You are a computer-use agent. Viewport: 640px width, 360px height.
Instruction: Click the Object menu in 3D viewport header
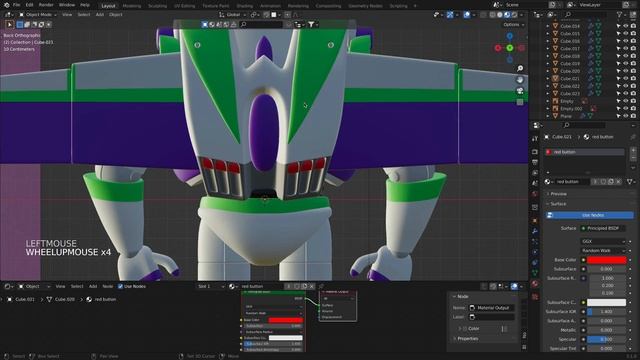coord(116,15)
